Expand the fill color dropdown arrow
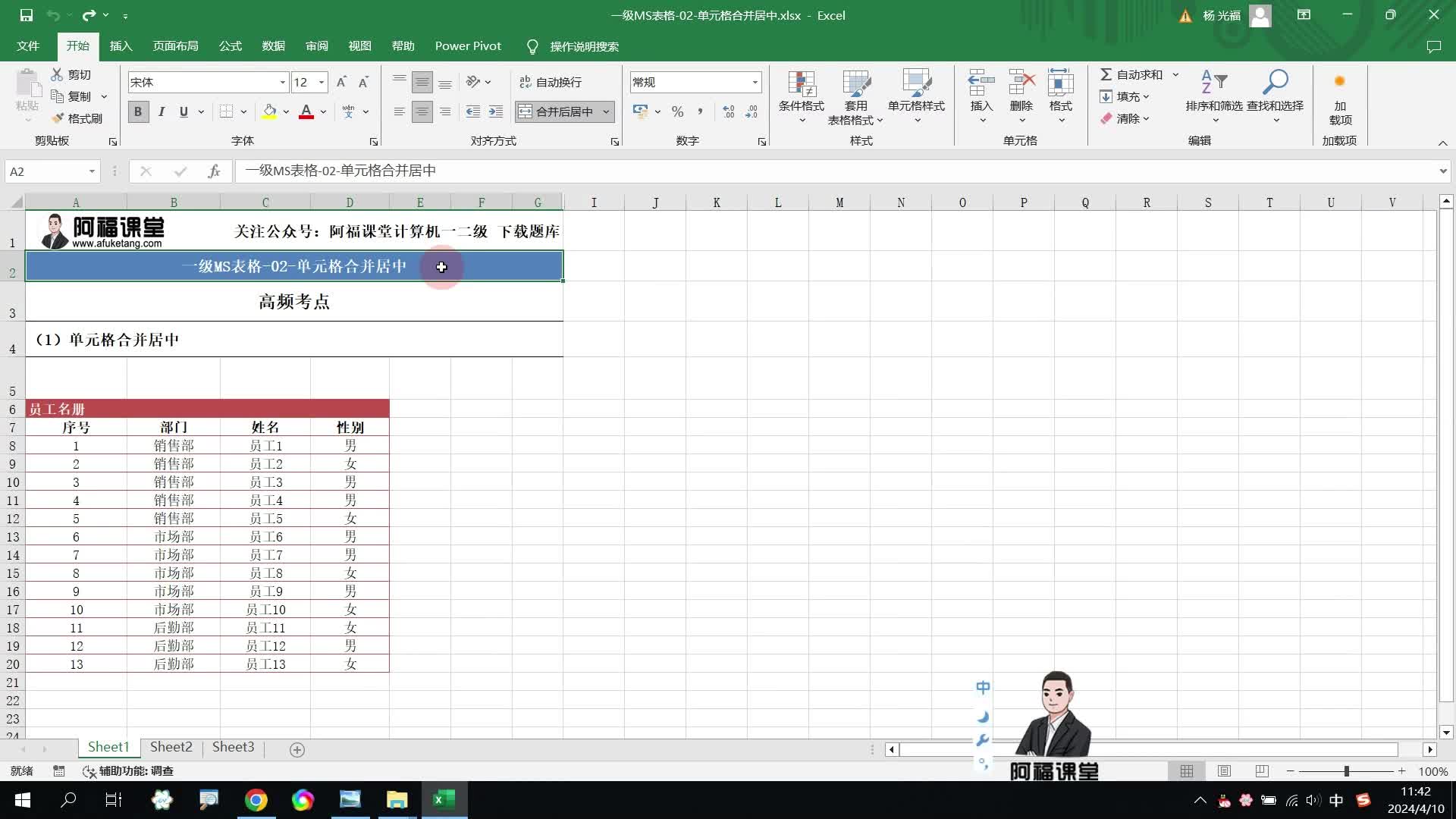The width and height of the screenshot is (1456, 819). coord(286,111)
